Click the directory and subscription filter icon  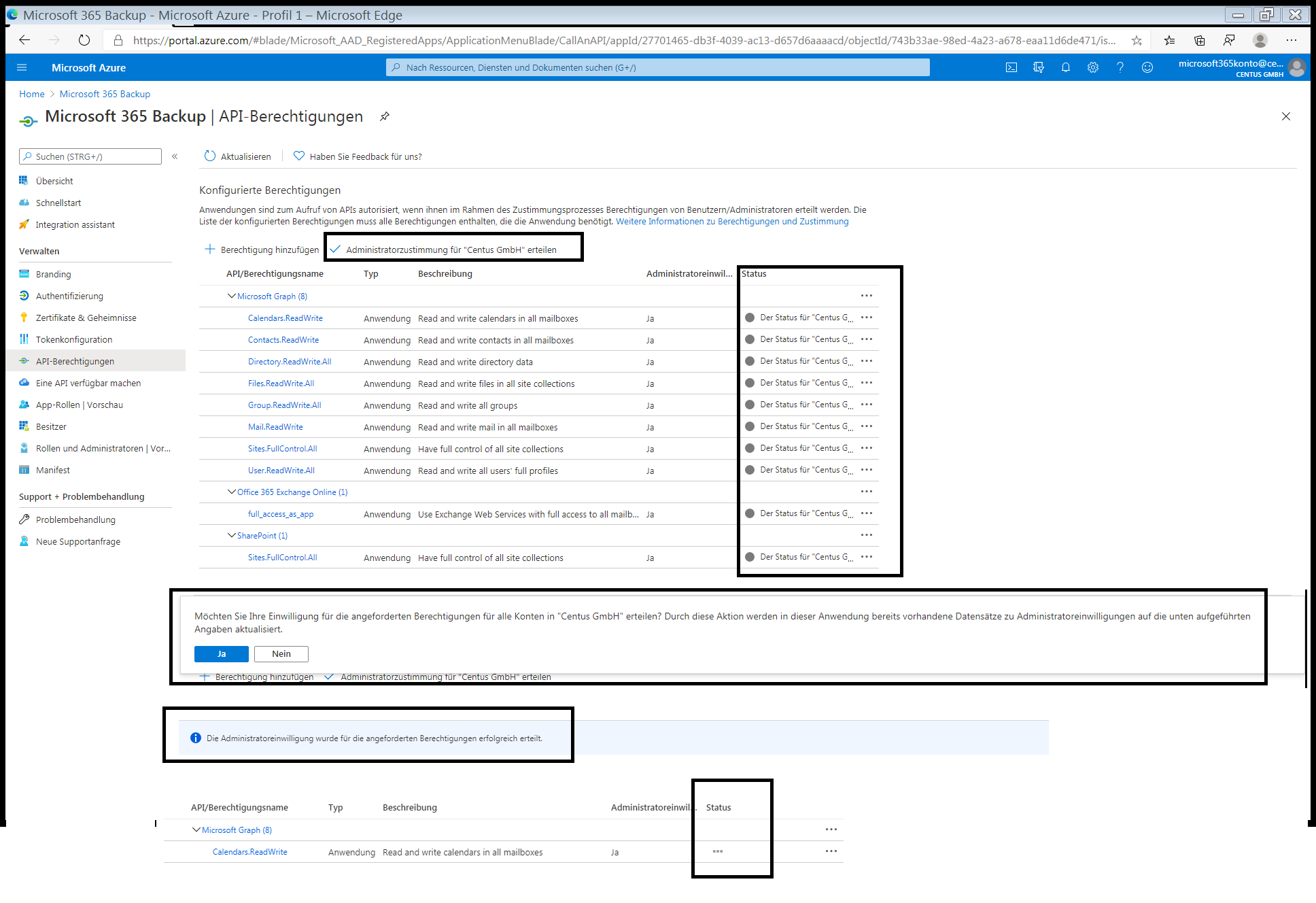[x=1039, y=67]
